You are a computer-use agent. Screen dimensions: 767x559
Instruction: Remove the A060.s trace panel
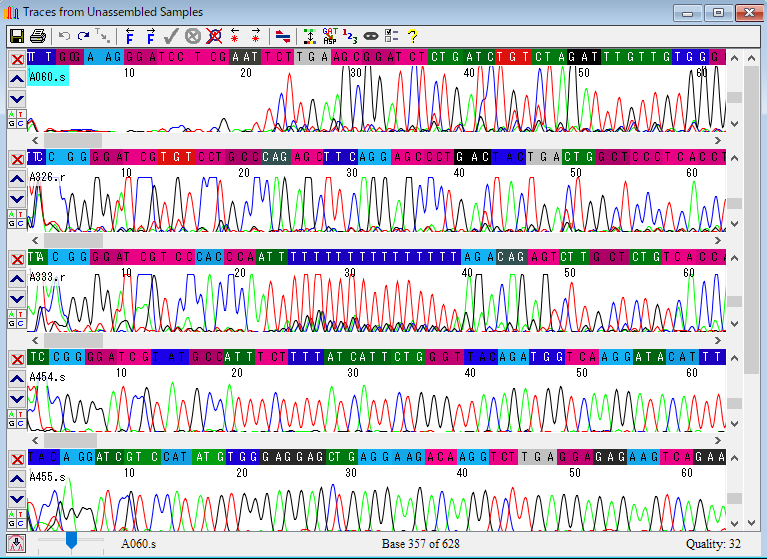(x=17, y=60)
